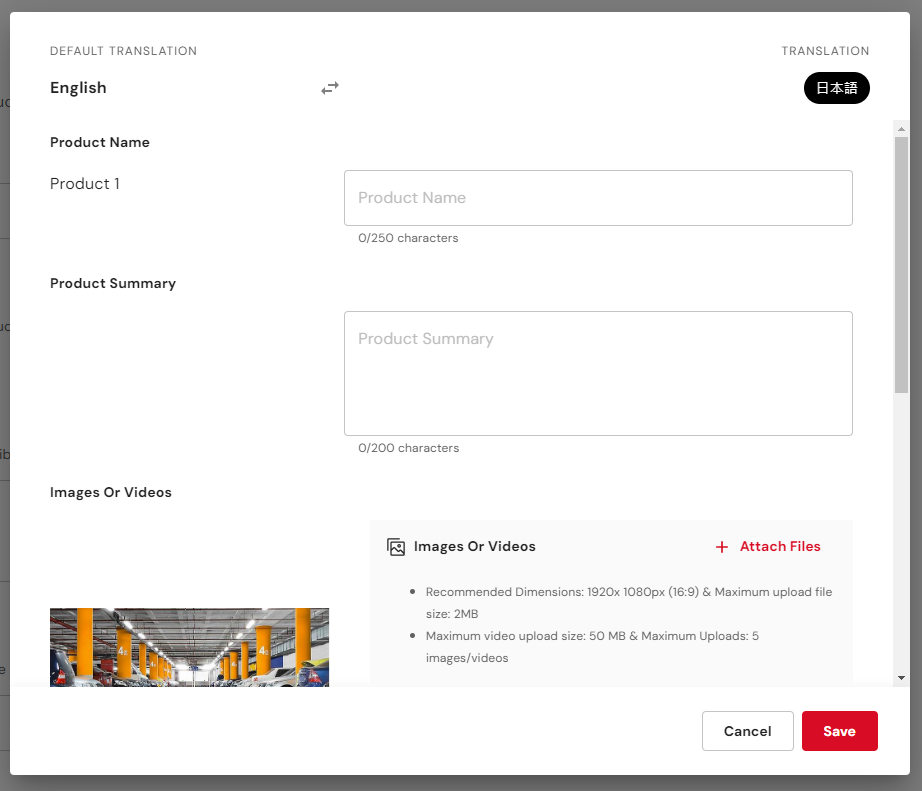Focus the Product Name translation field

[x=598, y=198]
